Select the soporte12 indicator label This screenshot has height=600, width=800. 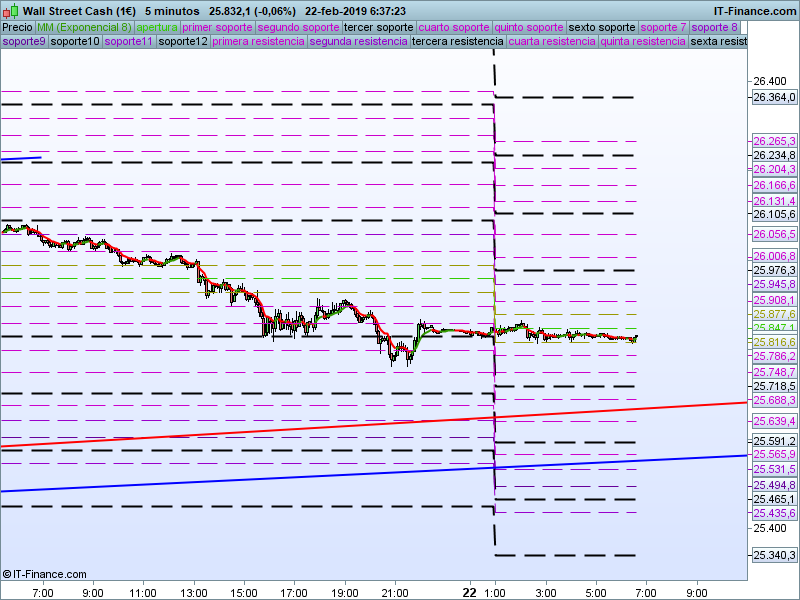183,41
